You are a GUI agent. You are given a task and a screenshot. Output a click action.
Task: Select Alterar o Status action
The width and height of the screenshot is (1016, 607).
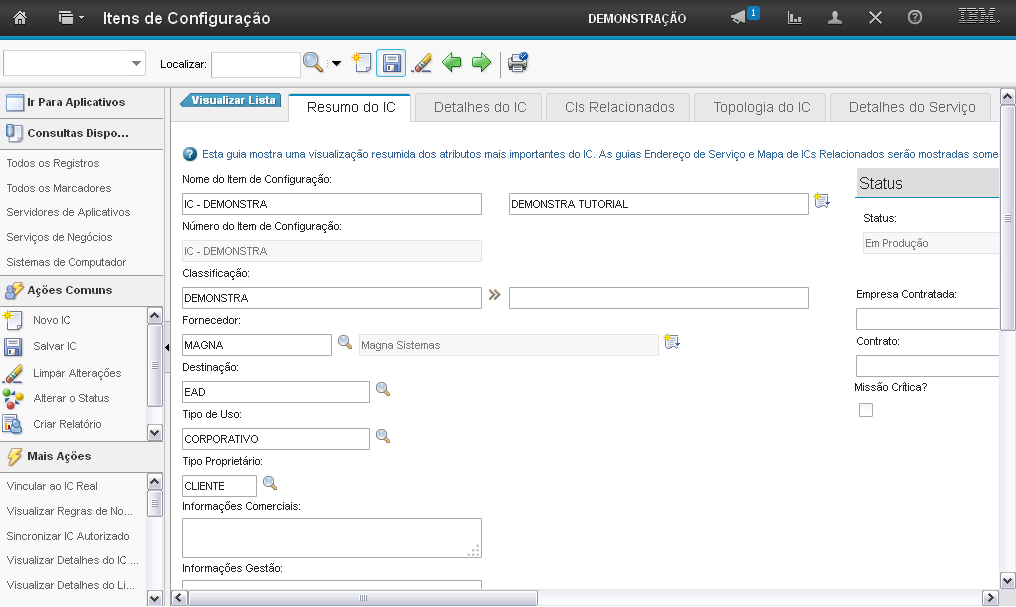tap(71, 398)
